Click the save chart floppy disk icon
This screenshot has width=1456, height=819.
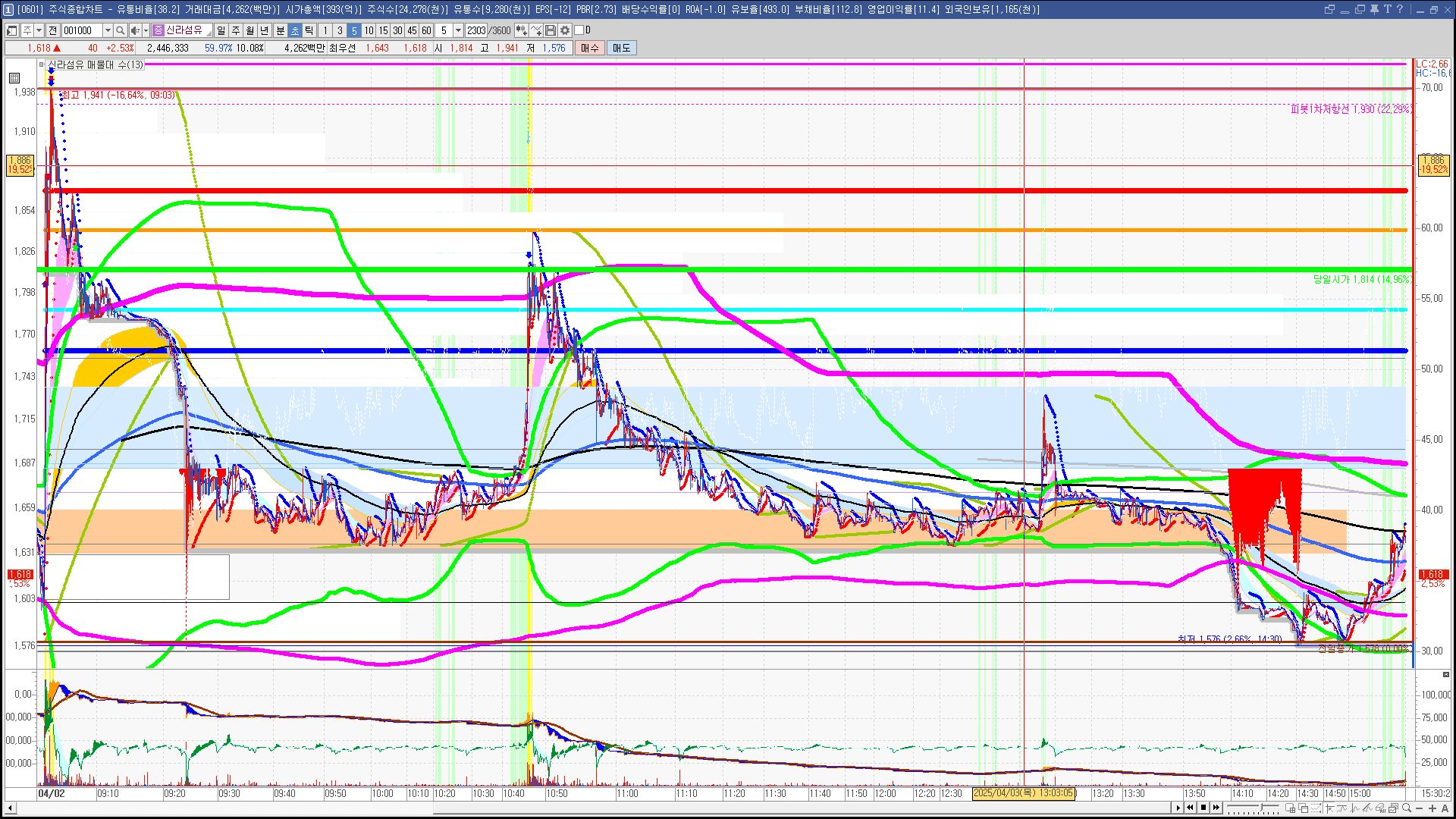551,30
